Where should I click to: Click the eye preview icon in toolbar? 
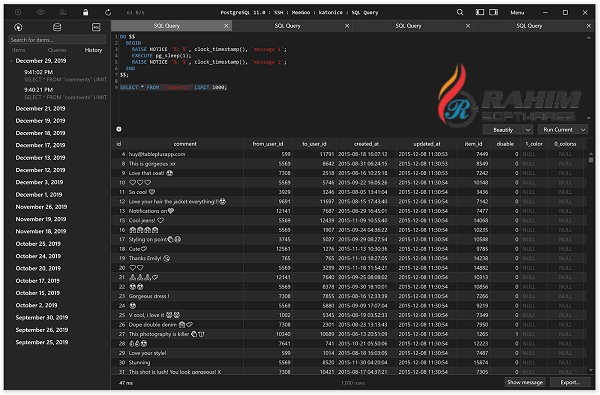pos(41,12)
